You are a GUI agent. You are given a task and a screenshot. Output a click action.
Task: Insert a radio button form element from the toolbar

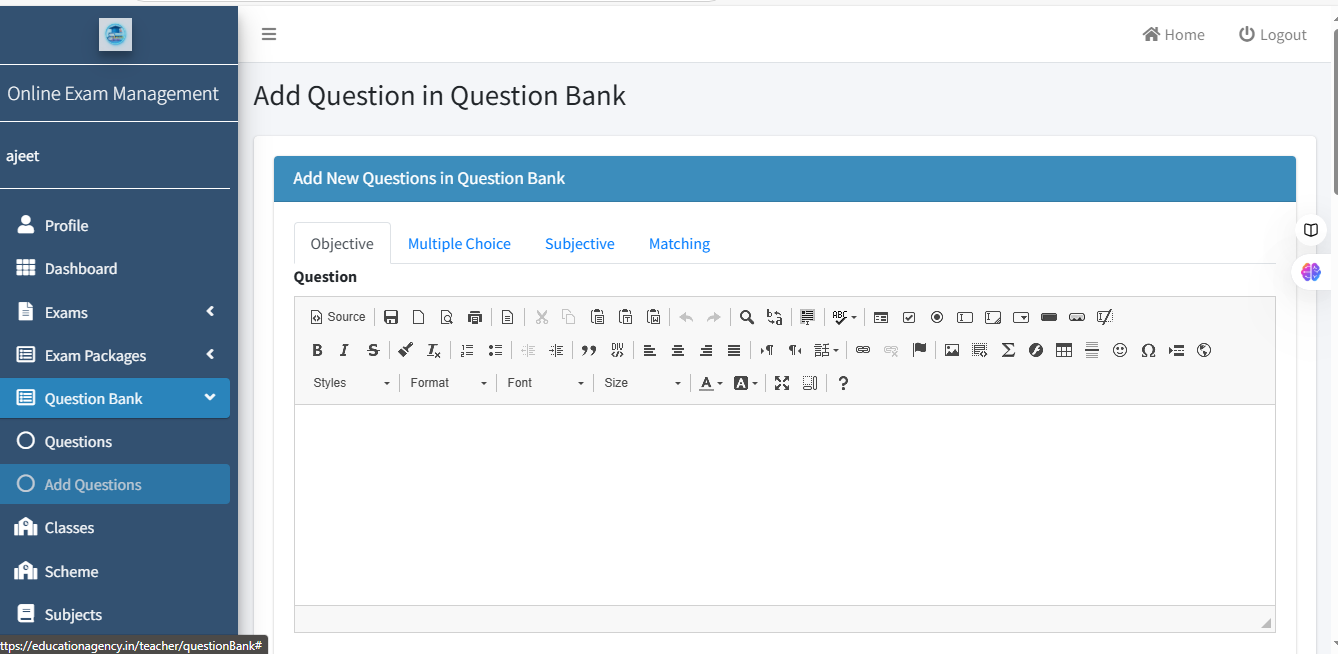[937, 317]
